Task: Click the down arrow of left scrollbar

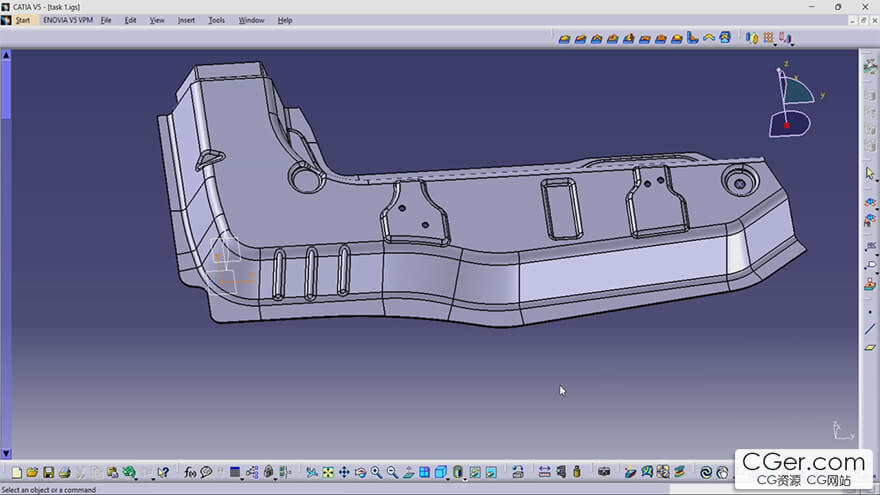Action: tap(6, 453)
